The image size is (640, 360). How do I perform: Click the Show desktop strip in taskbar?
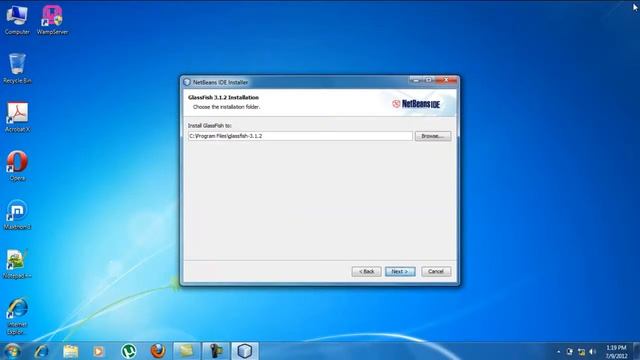(636, 351)
